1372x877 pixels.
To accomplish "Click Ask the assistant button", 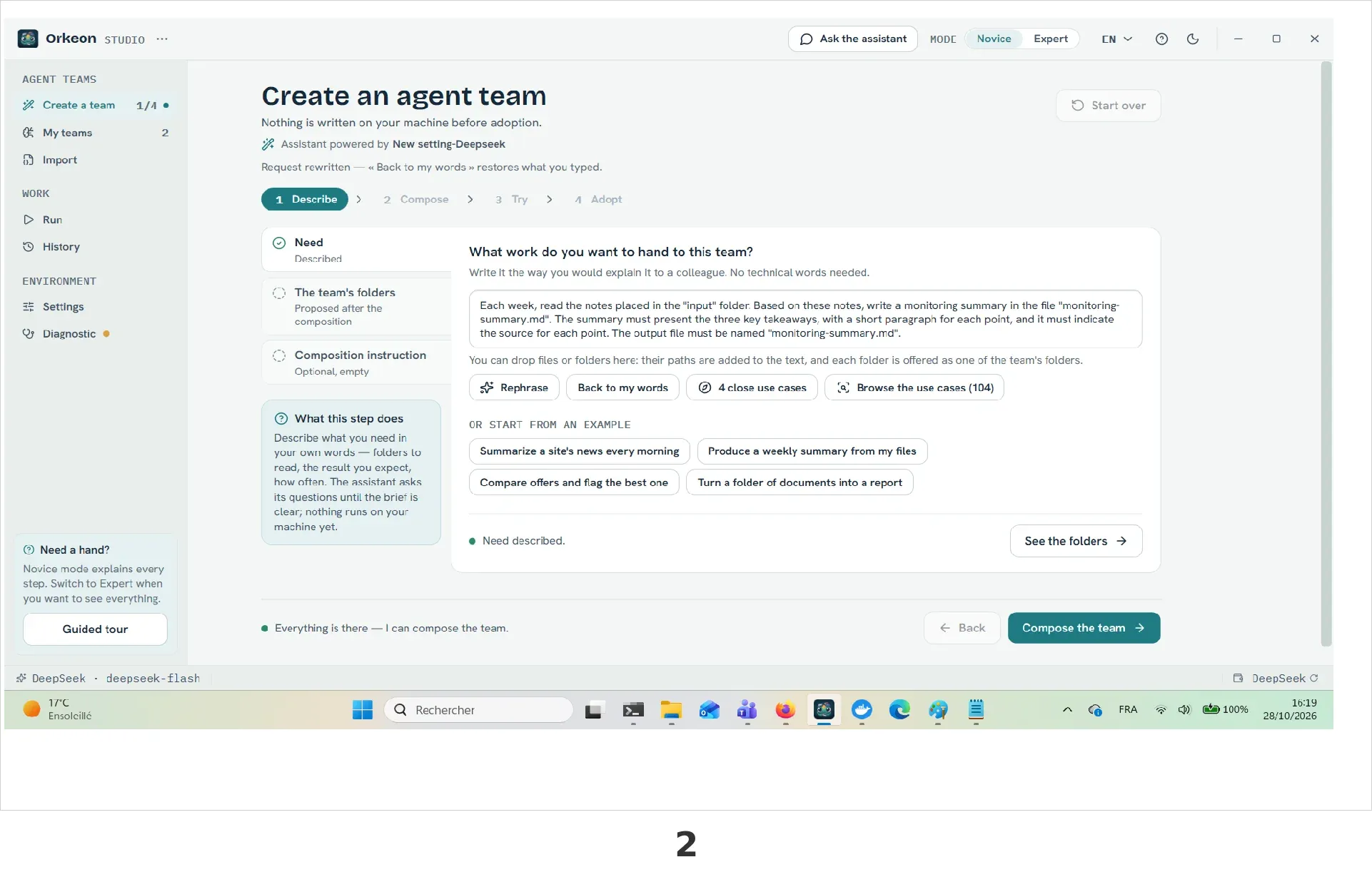I will click(x=852, y=39).
